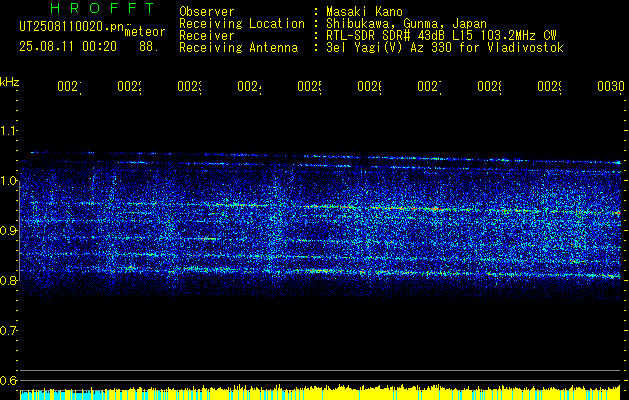Viewport: 629px width, 400px height.
Task: Click the Observer label
Action: 207,12
